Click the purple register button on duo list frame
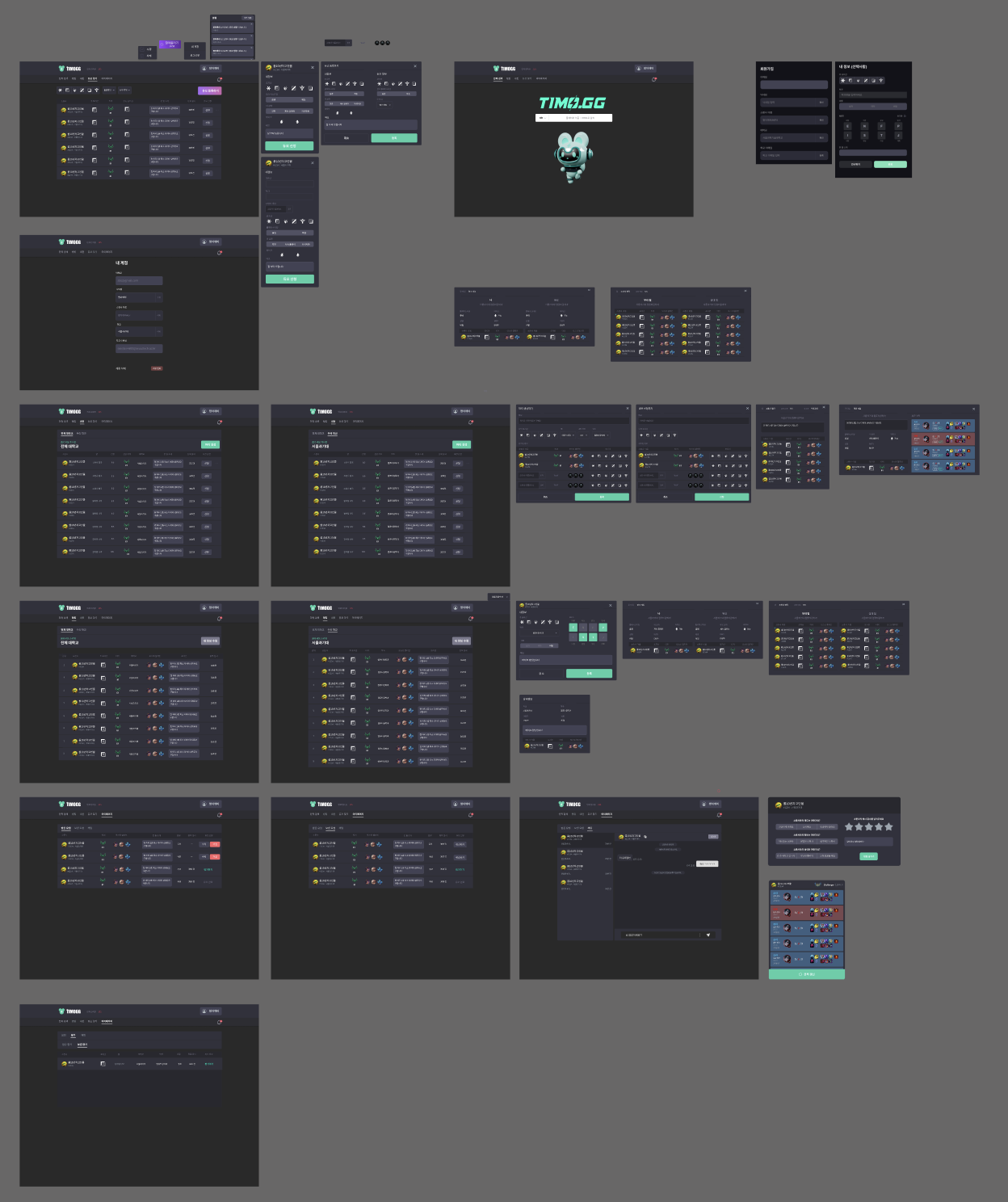This screenshot has height=1202, width=1008. 210,90
